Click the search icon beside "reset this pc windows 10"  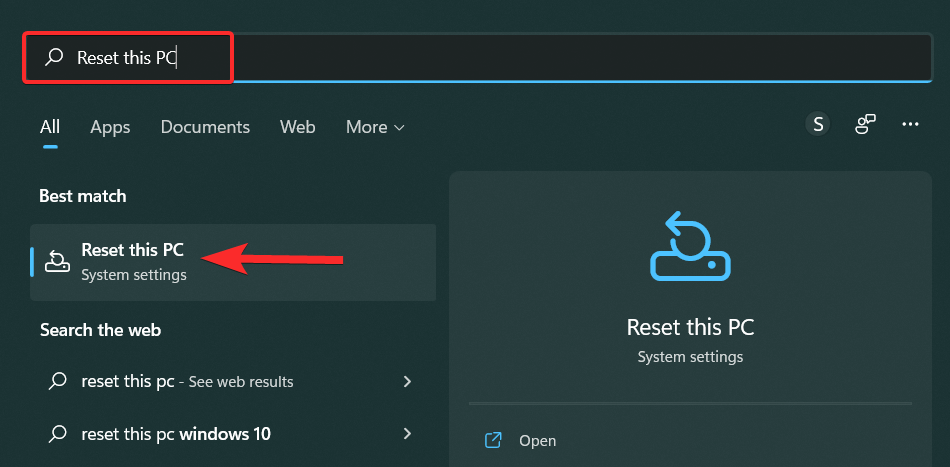pyautogui.click(x=59, y=434)
